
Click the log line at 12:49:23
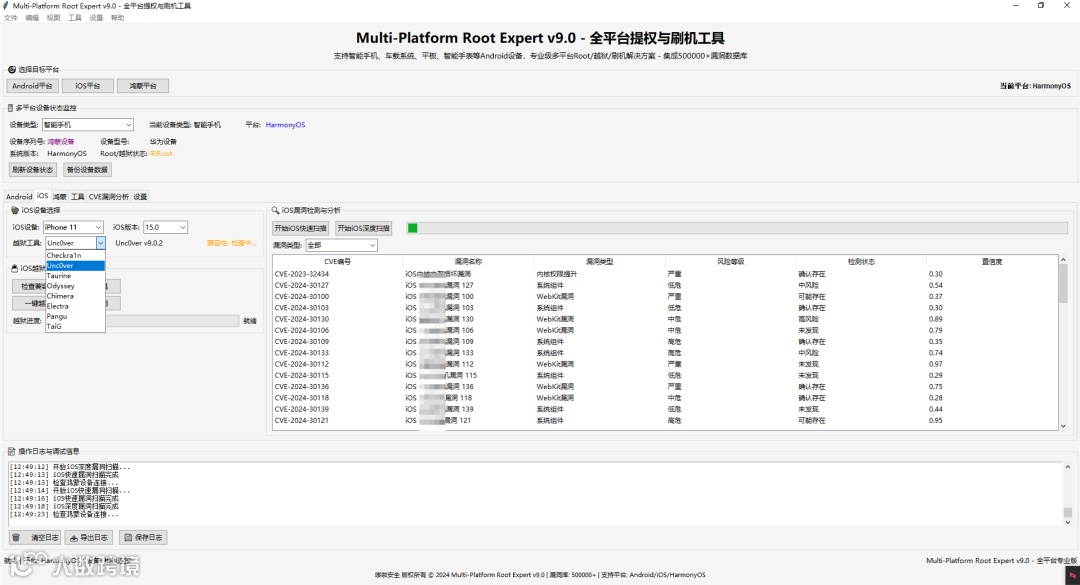tap(63, 515)
